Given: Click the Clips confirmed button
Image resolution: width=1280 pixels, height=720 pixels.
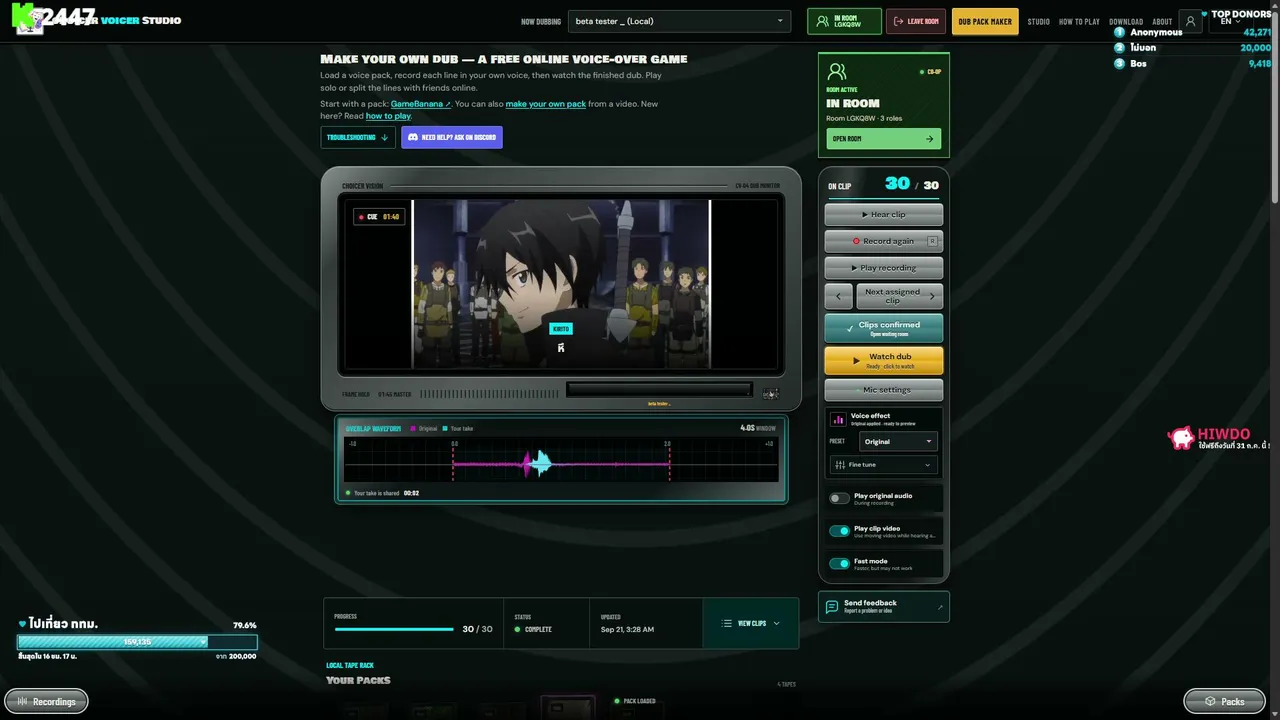Looking at the screenshot, I should pos(883,328).
